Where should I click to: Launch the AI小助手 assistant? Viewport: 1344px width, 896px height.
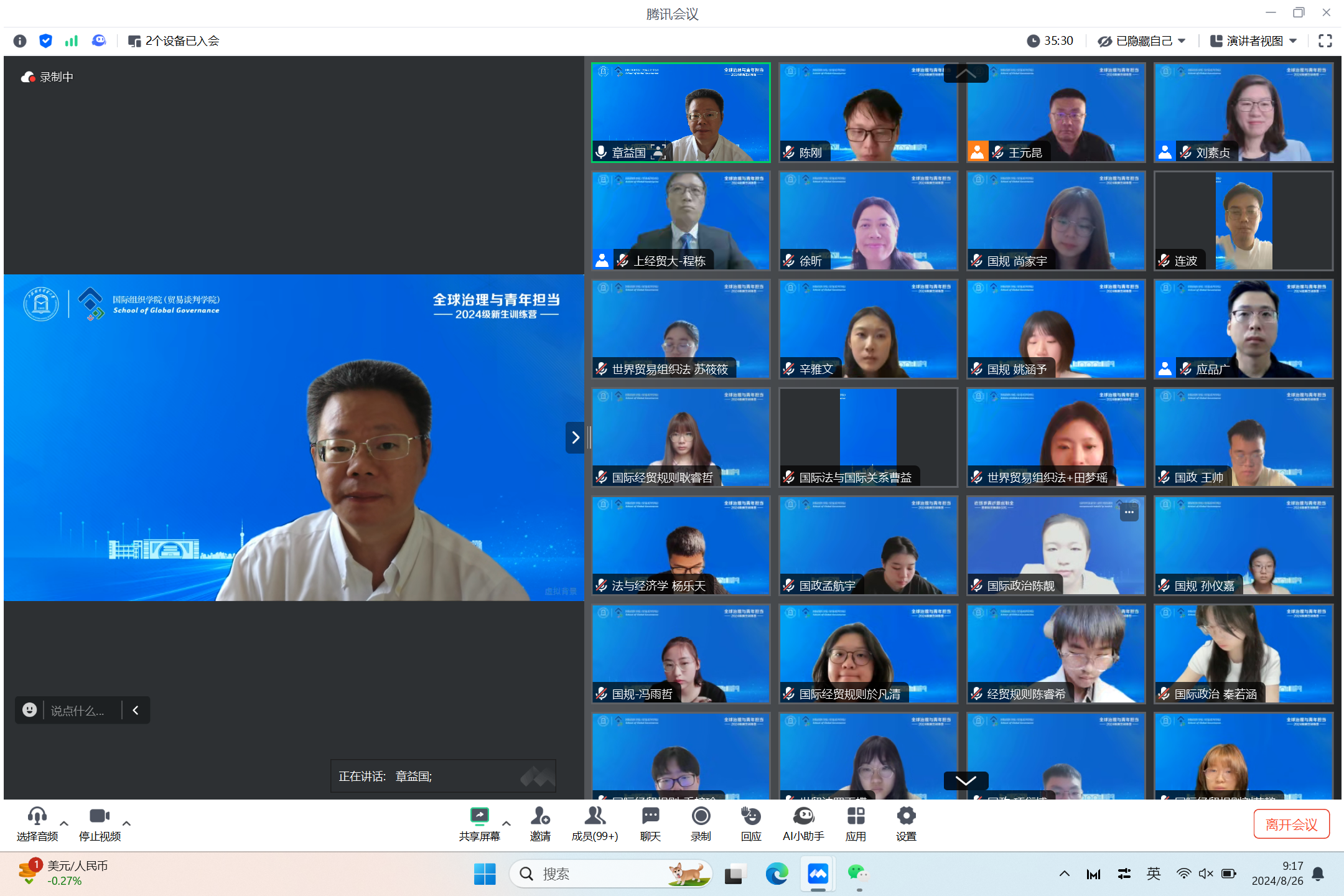pyautogui.click(x=803, y=816)
